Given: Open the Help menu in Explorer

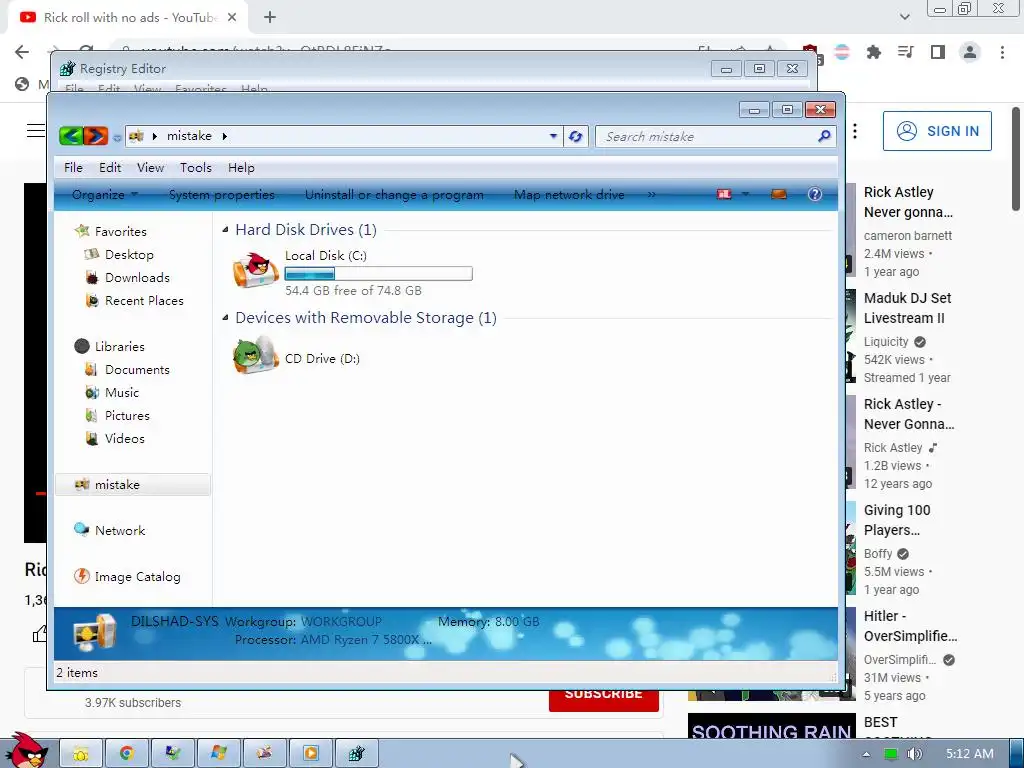Looking at the screenshot, I should [241, 168].
